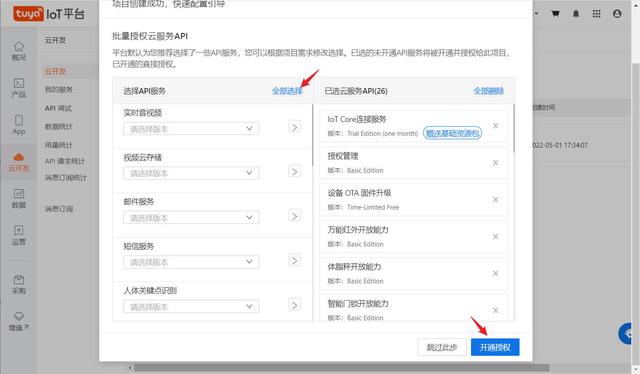The image size is (640, 374).
Task: Remove 设备 OTA 固件升级 from selected list
Action: pyautogui.click(x=496, y=199)
